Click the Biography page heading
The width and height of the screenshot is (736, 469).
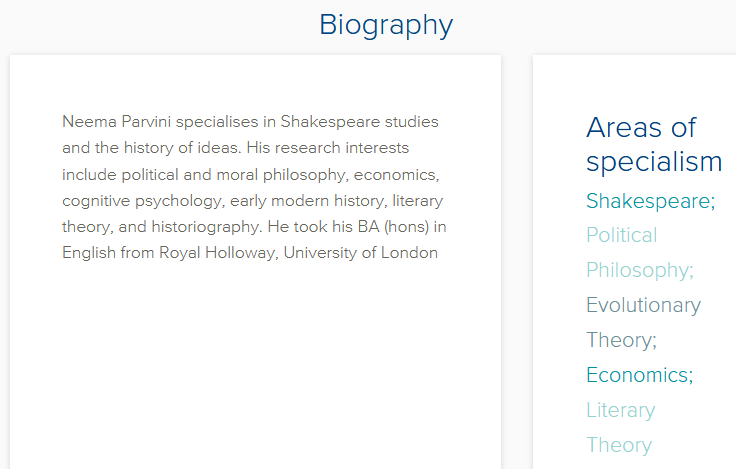pyautogui.click(x=386, y=25)
